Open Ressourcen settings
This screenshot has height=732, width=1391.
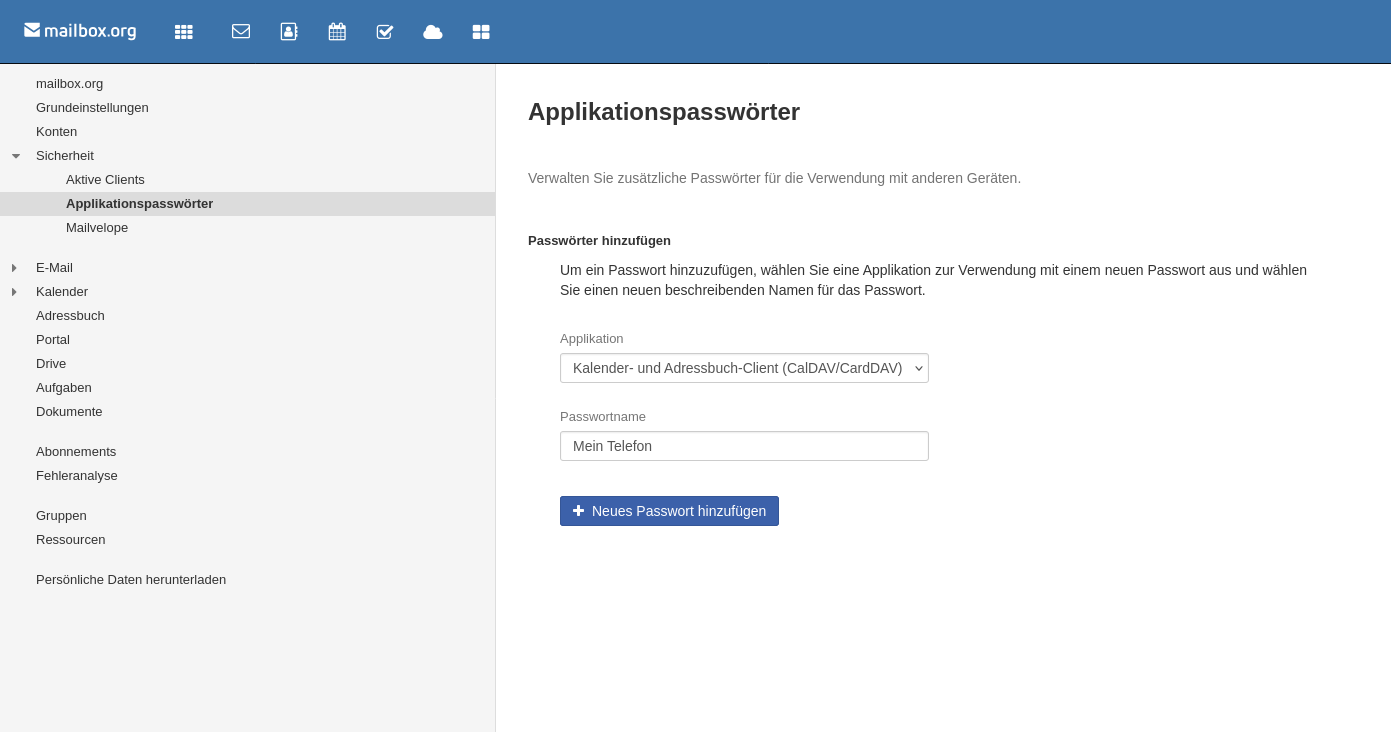click(70, 540)
